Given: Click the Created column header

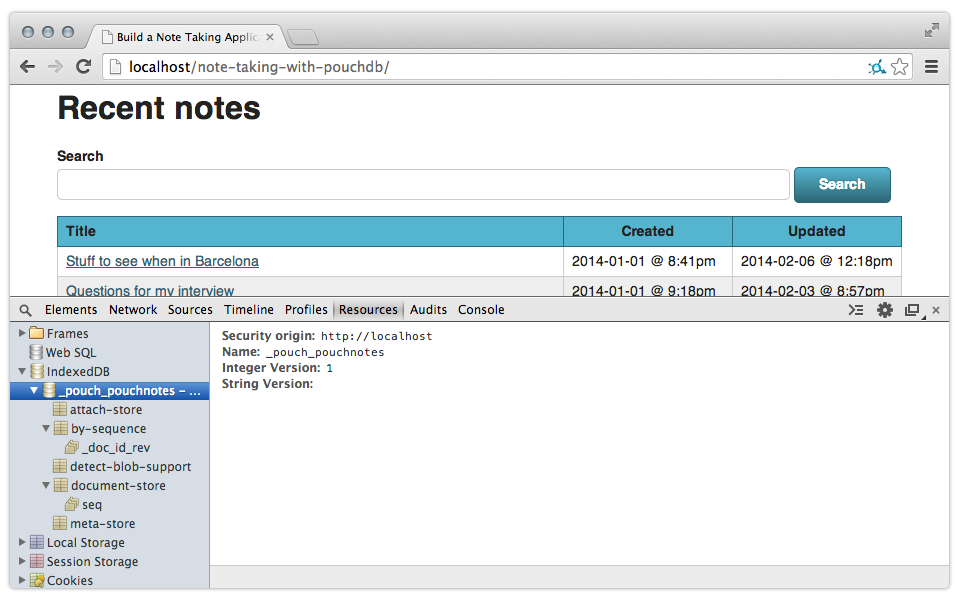Looking at the screenshot, I should (648, 231).
